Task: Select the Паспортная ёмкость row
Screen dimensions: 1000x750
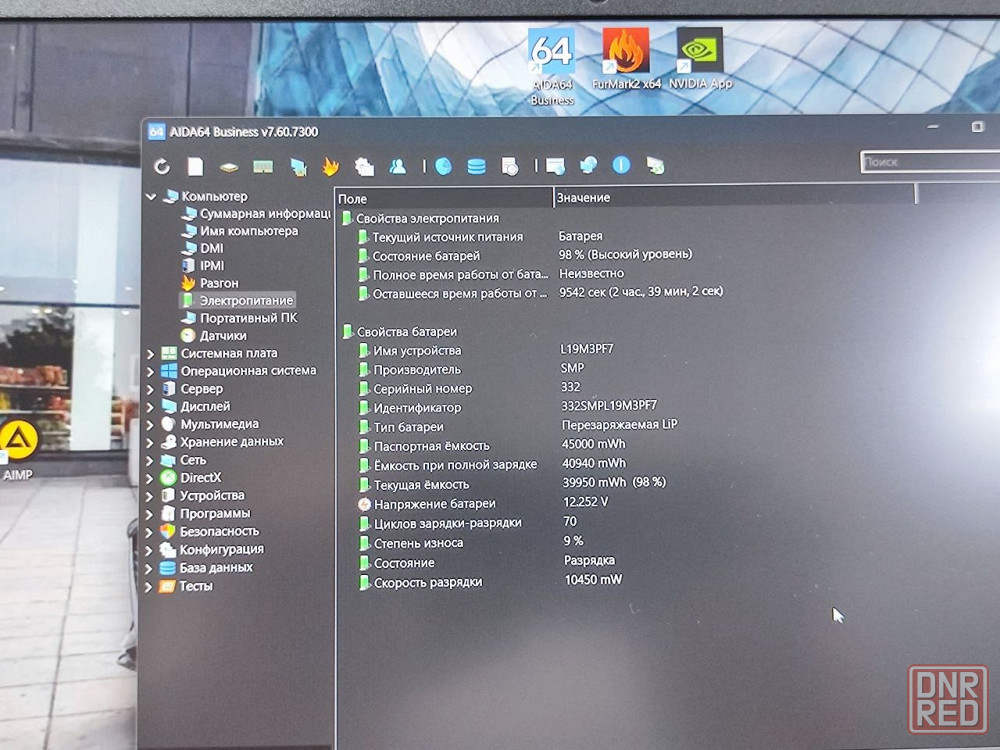Action: point(493,445)
